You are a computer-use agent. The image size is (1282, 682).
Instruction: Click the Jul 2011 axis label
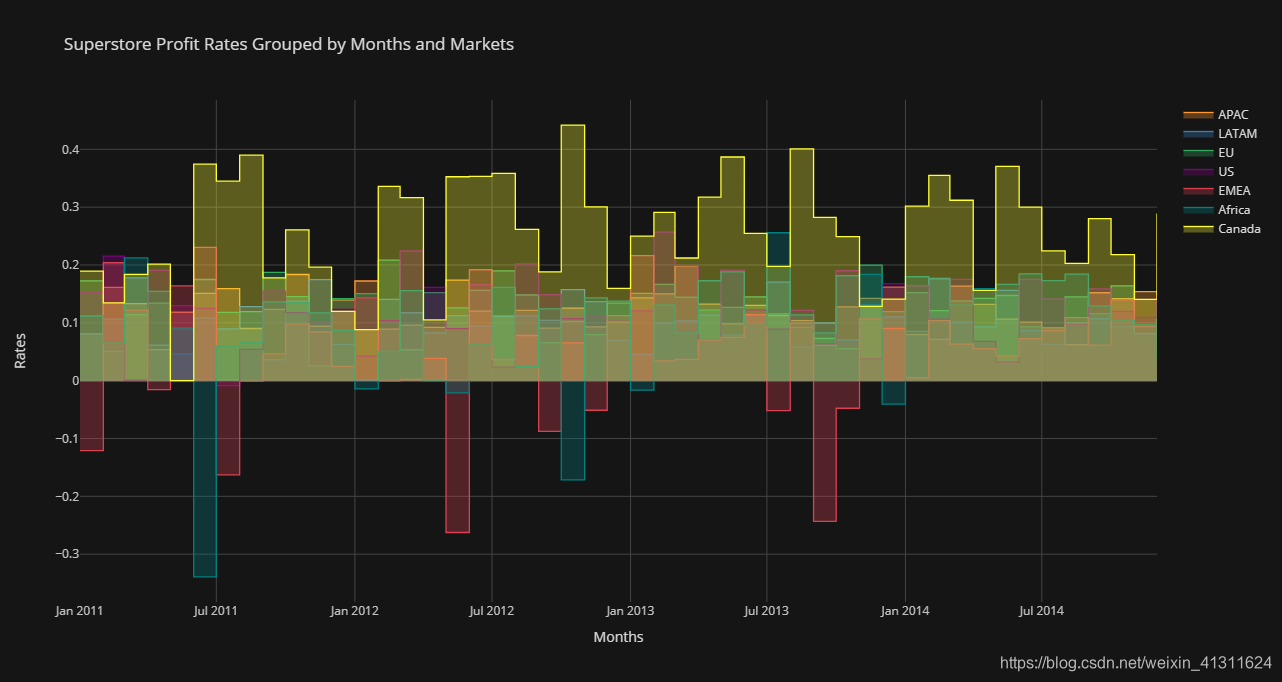click(x=216, y=609)
